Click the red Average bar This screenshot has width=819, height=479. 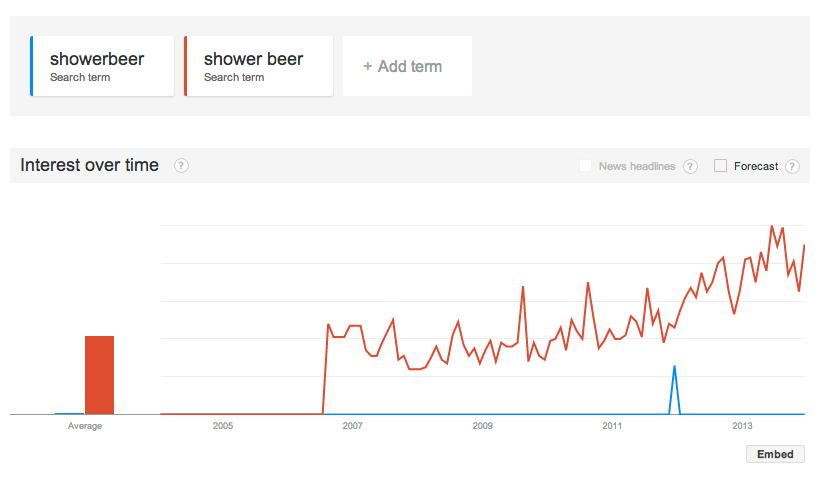99,375
